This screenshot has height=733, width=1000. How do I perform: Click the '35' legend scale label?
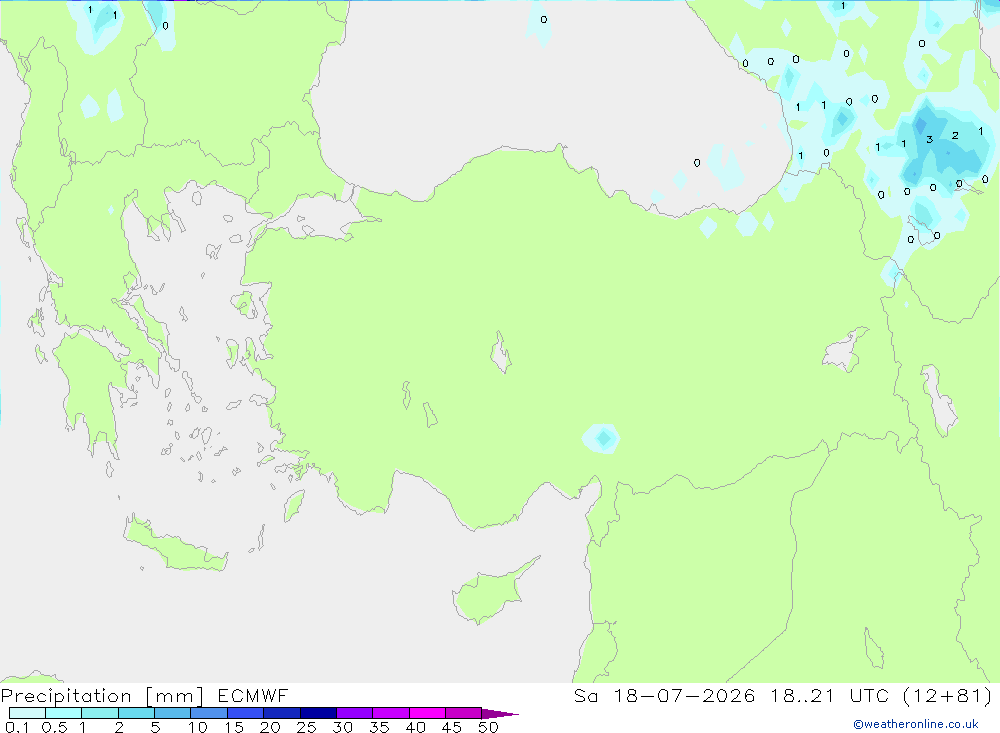tap(379, 727)
